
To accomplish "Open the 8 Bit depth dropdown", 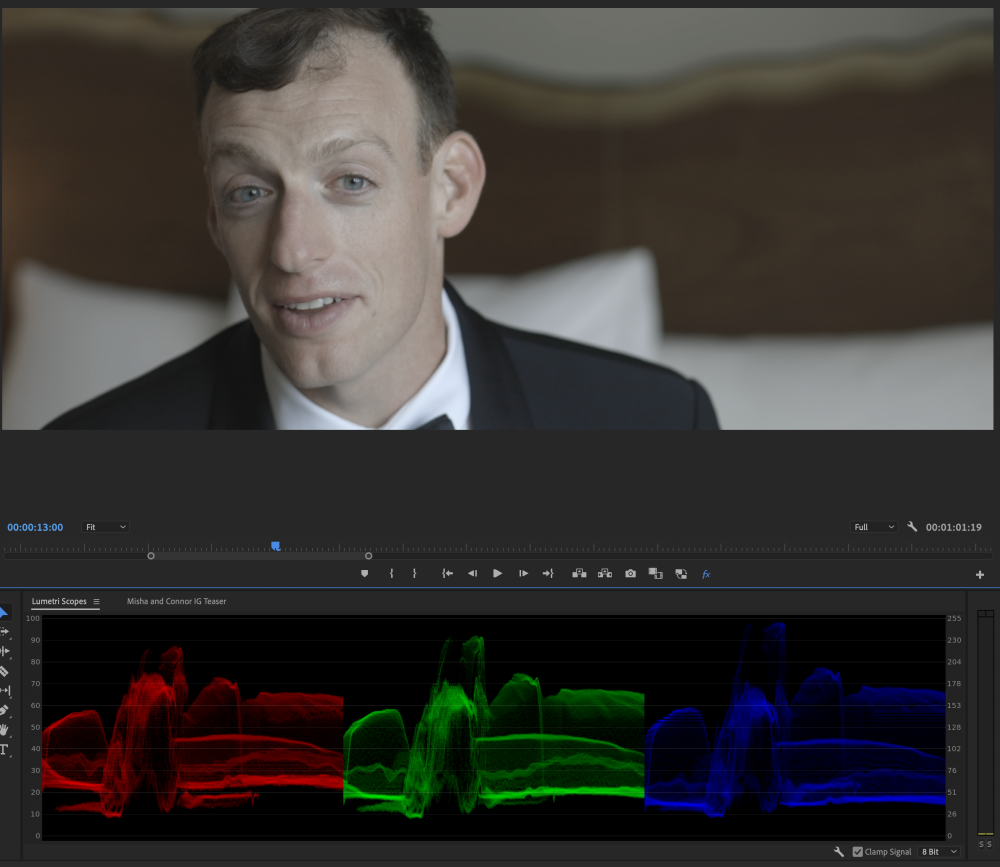I will tap(939, 852).
